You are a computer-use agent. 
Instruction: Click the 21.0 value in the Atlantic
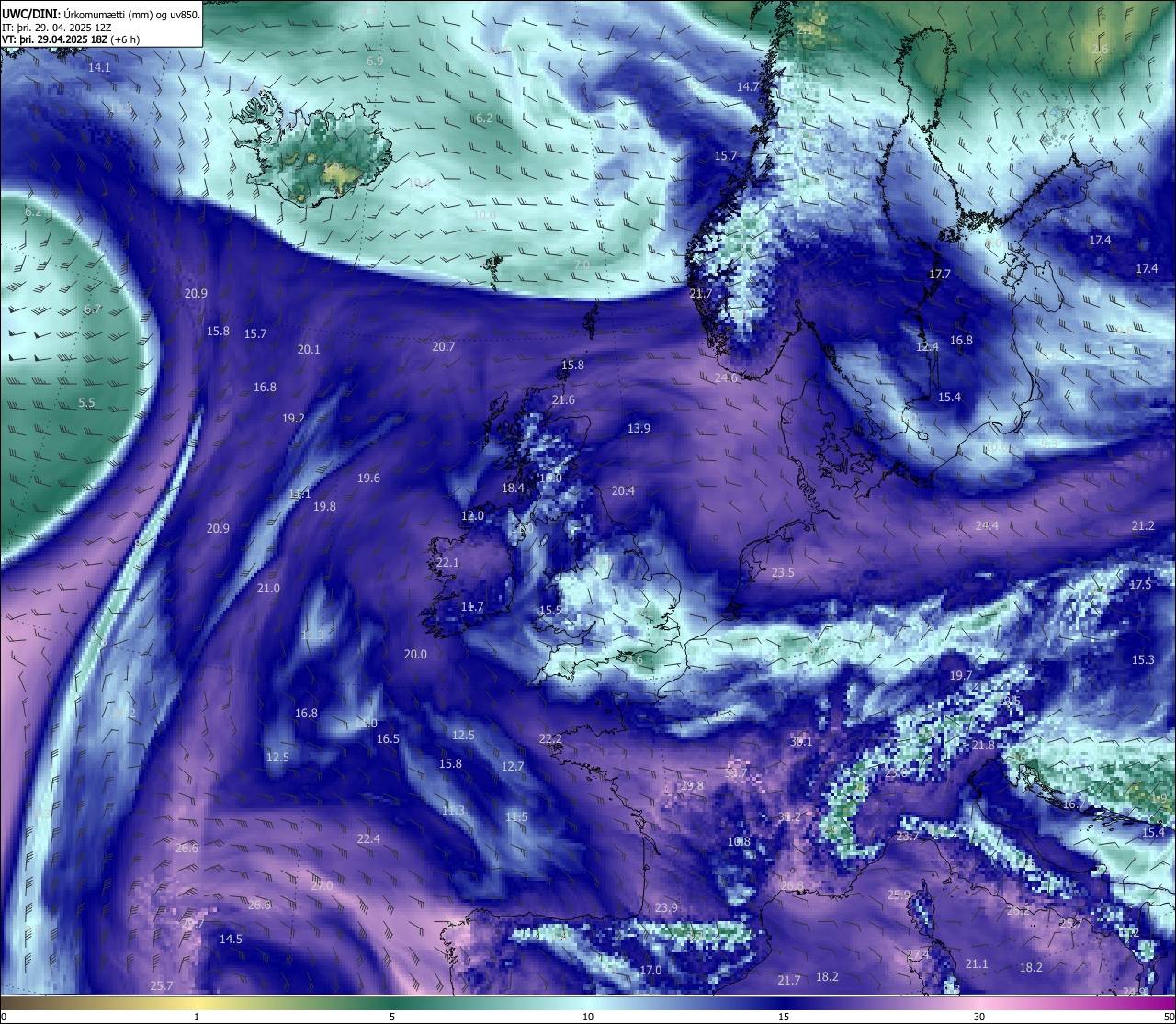pyautogui.click(x=268, y=588)
